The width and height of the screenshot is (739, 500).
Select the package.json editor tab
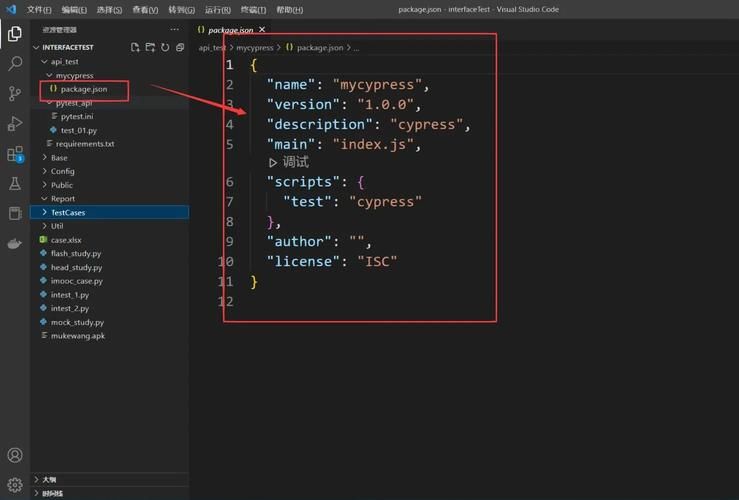(x=230, y=30)
